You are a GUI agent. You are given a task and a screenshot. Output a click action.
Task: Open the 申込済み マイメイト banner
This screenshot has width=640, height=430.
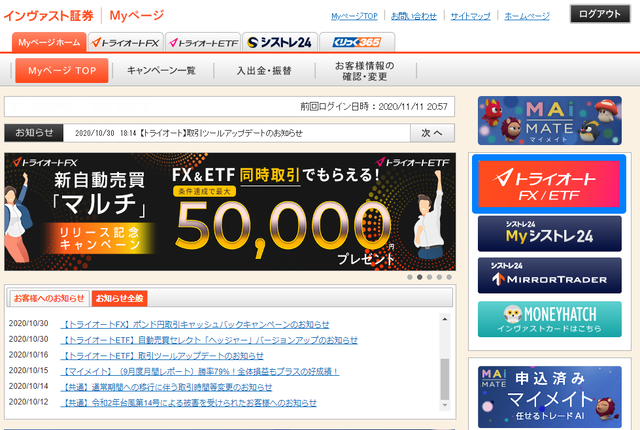click(x=549, y=397)
